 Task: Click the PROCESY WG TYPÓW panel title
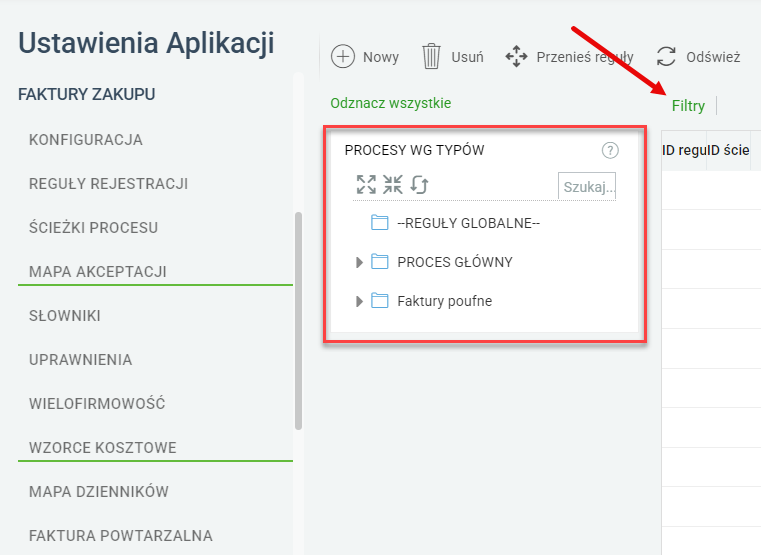click(414, 150)
